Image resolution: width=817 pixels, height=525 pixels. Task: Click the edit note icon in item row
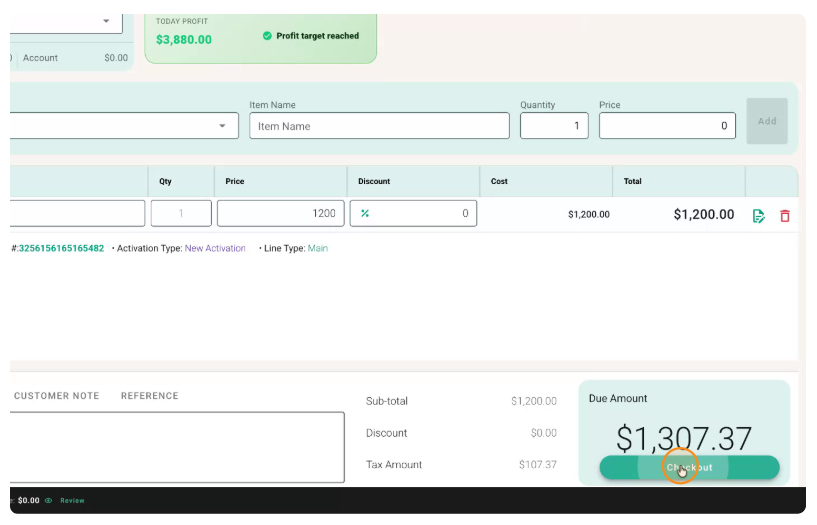[x=759, y=216]
